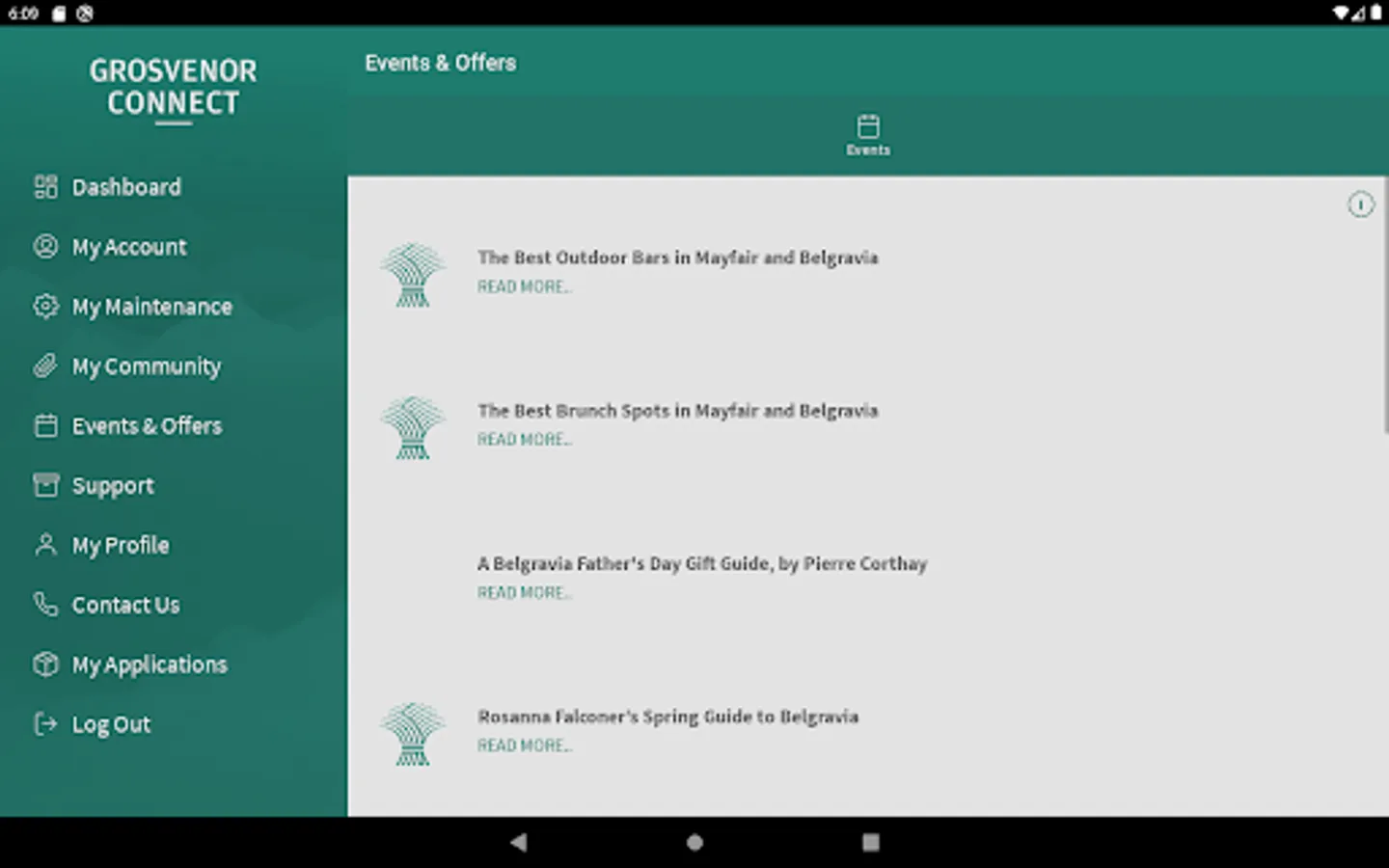Image resolution: width=1389 pixels, height=868 pixels.
Task: Click the My Applications cube icon
Action: pos(45,665)
